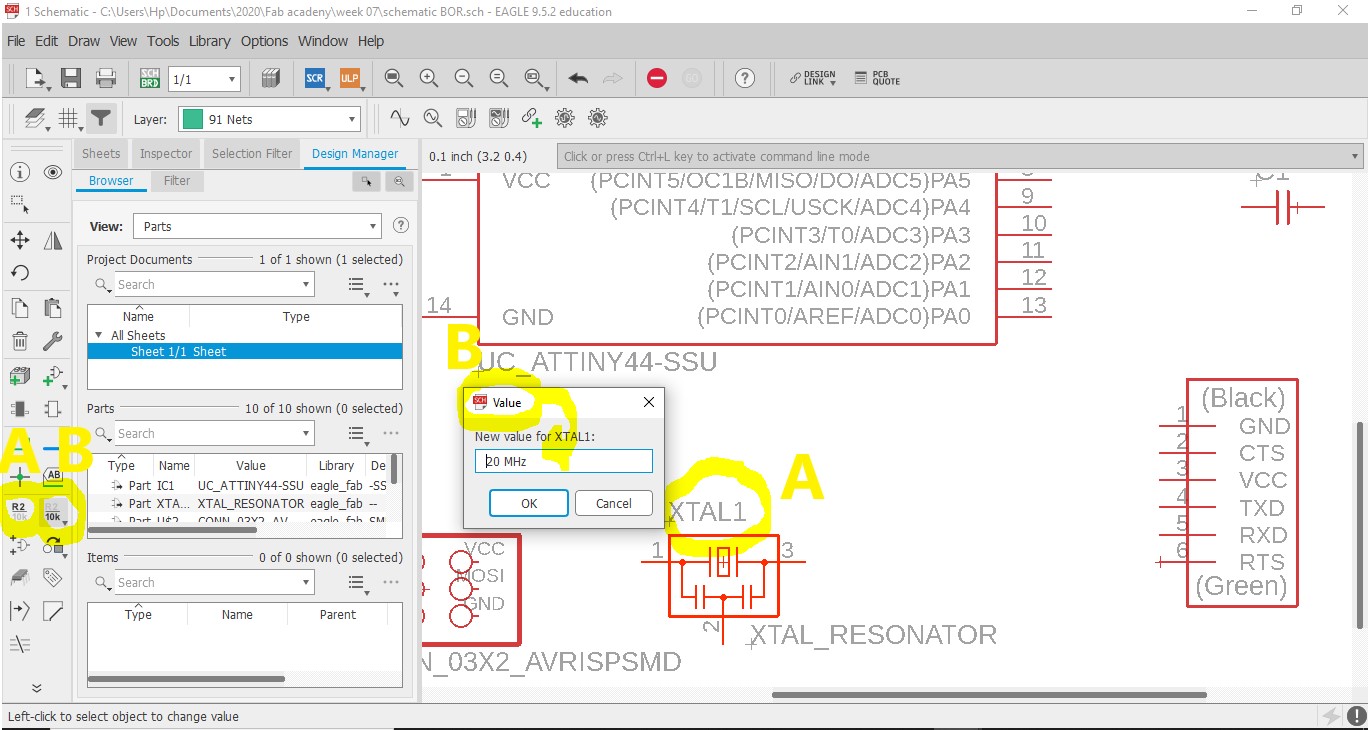The height and width of the screenshot is (730, 1368).
Task: Select the Name tool R2 icon
Action: [19, 511]
